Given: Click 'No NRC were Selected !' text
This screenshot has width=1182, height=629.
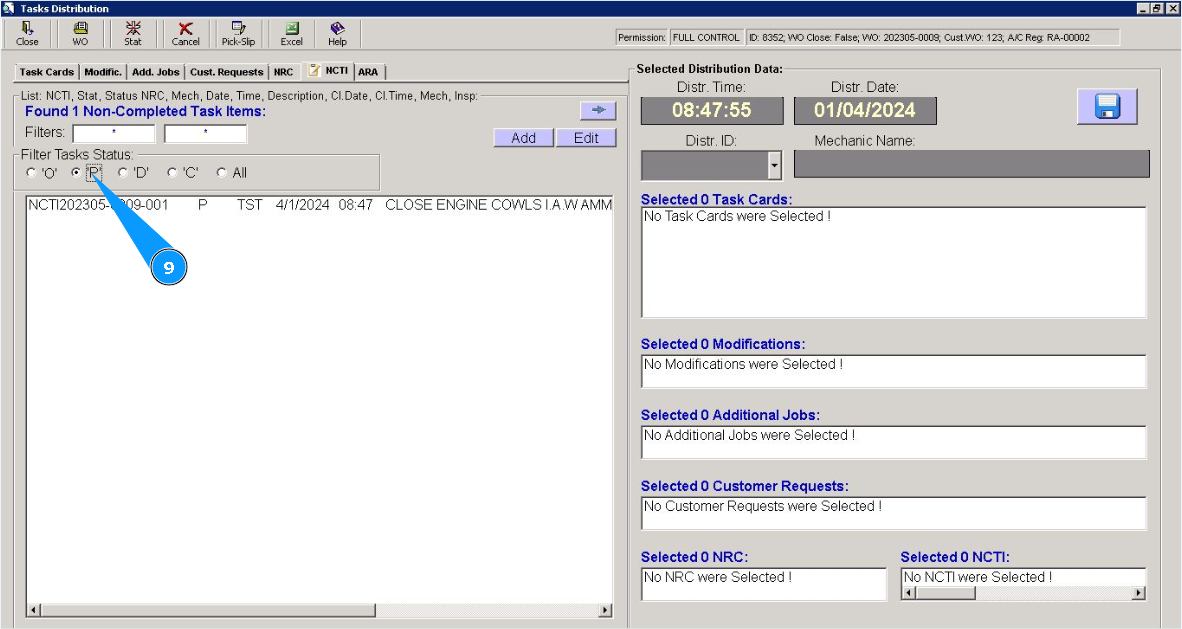Looking at the screenshot, I should pyautogui.click(x=717, y=577).
